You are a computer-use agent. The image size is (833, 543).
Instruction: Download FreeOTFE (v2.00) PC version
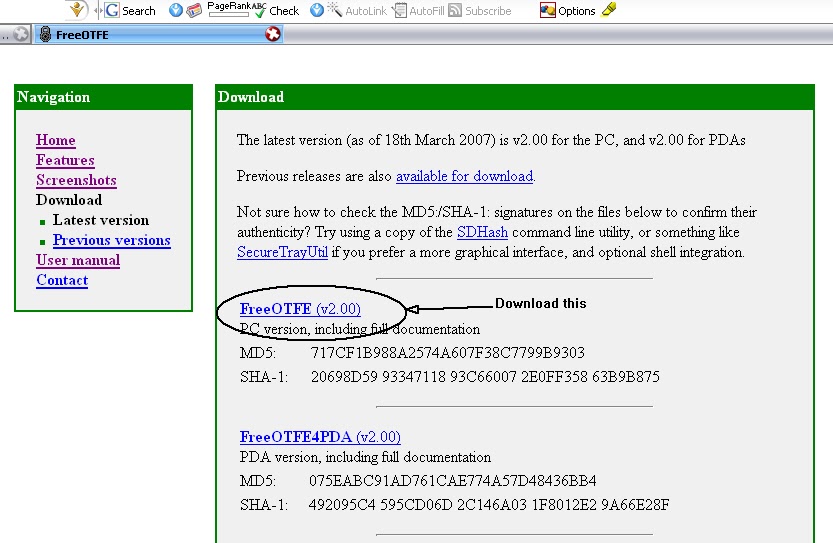click(300, 309)
